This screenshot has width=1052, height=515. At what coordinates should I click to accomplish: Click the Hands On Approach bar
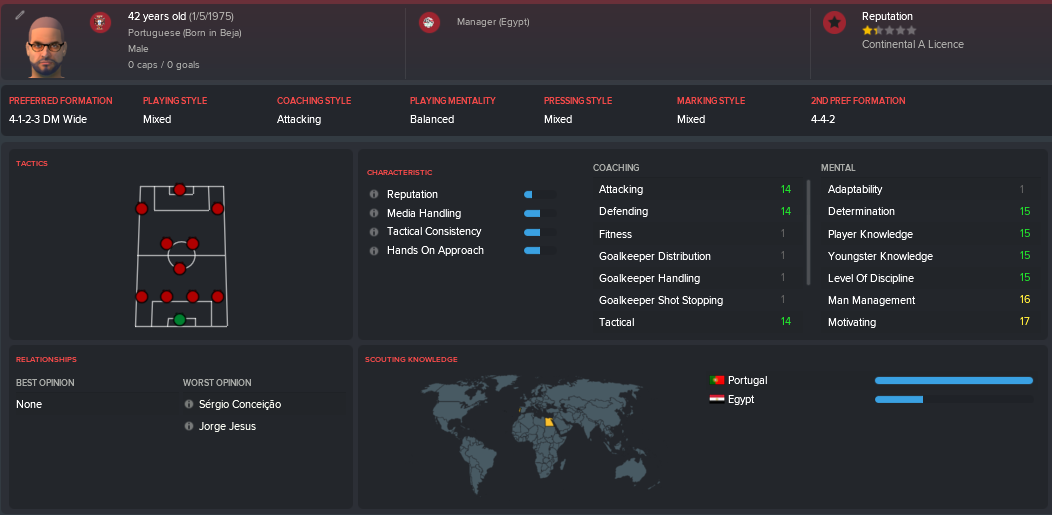click(539, 250)
